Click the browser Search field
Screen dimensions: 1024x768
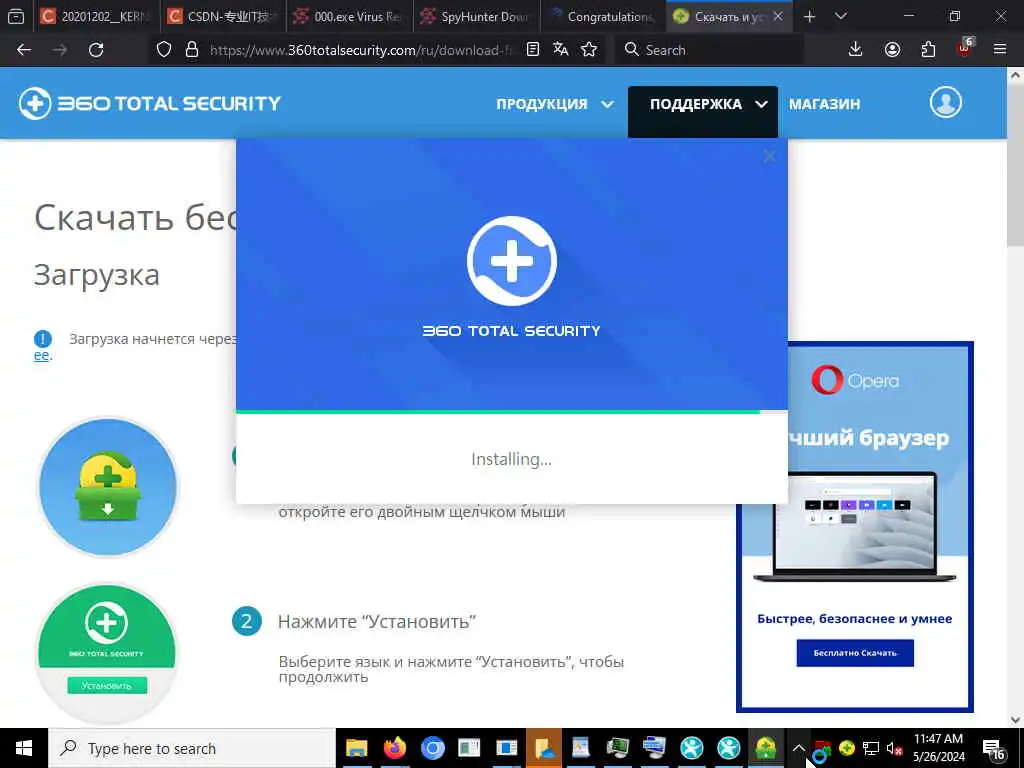pos(709,50)
